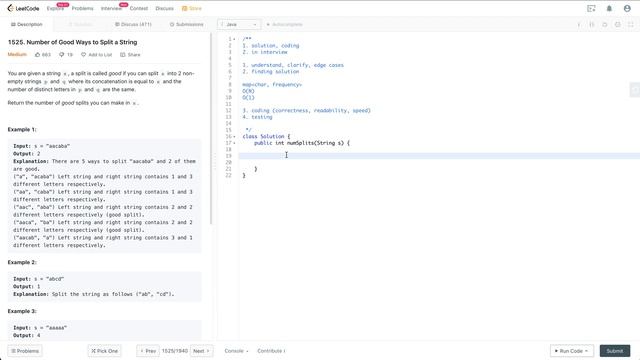Open the Java language dropdown
Image resolution: width=640 pixels, height=360 pixels.
click(239, 24)
